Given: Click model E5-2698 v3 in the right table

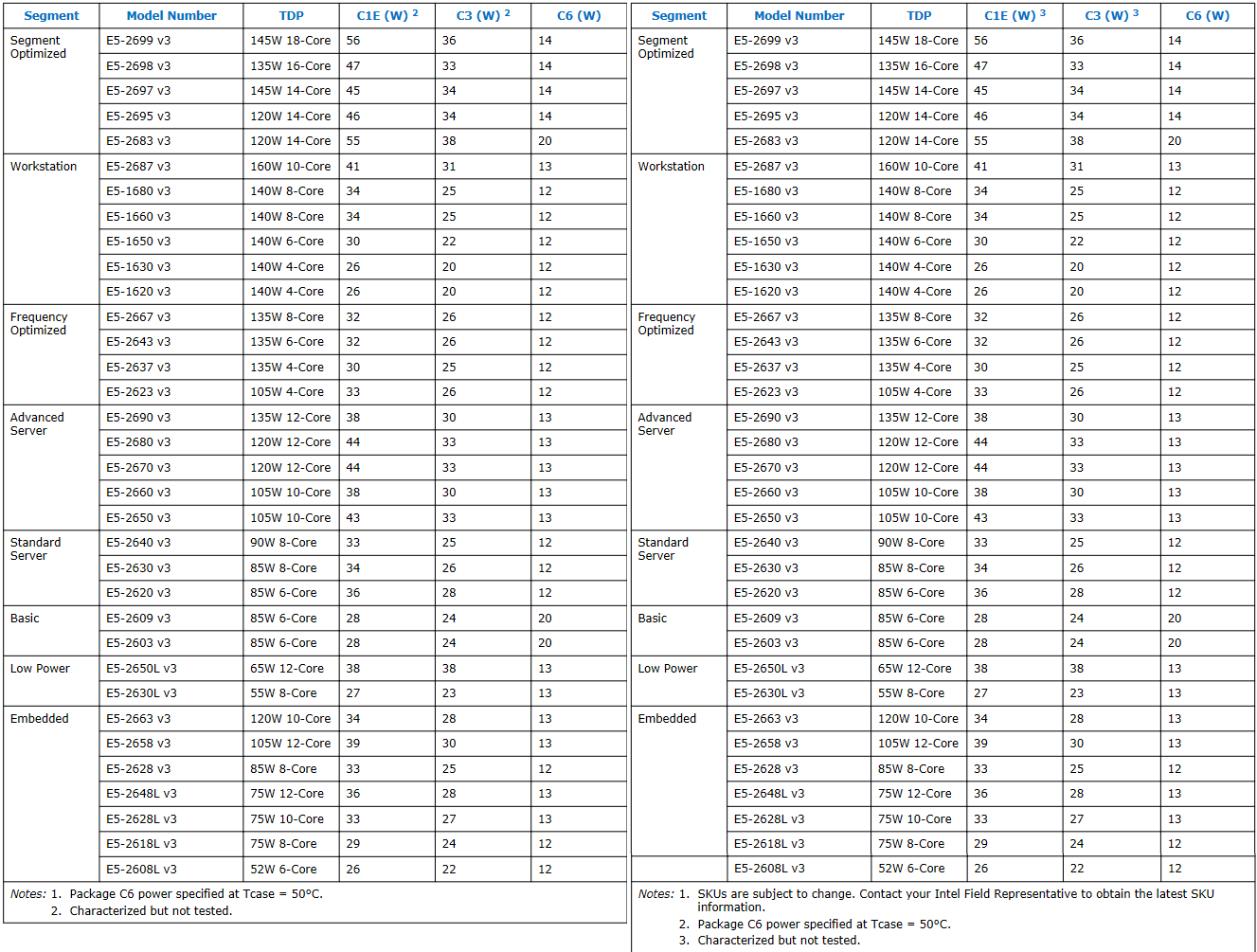Looking at the screenshot, I should (x=766, y=66).
